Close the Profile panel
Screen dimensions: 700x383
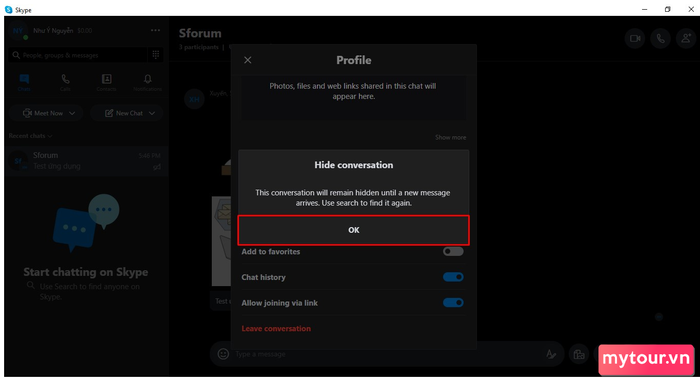coord(248,60)
